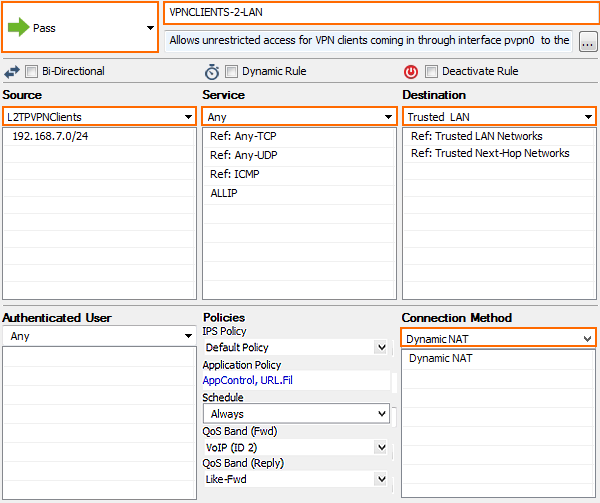
Task: Click the Bi-Directional arrows icon
Action: point(12,72)
